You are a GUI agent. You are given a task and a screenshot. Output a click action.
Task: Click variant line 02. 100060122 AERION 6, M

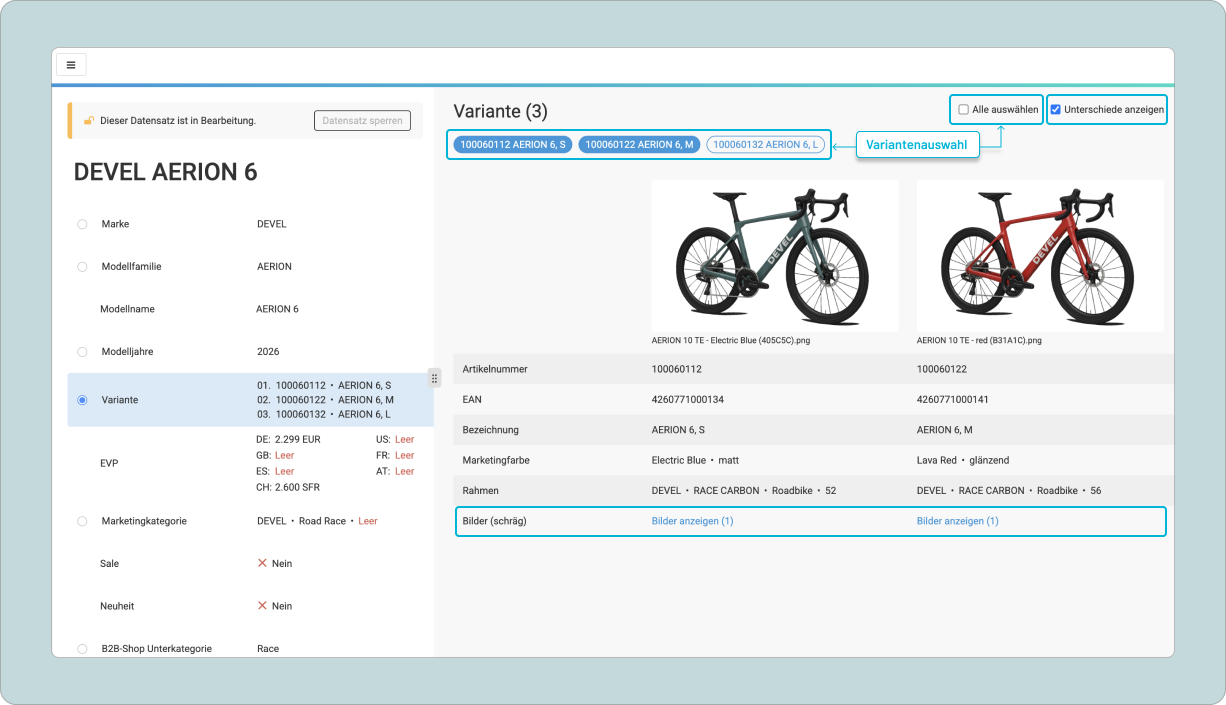pos(325,399)
